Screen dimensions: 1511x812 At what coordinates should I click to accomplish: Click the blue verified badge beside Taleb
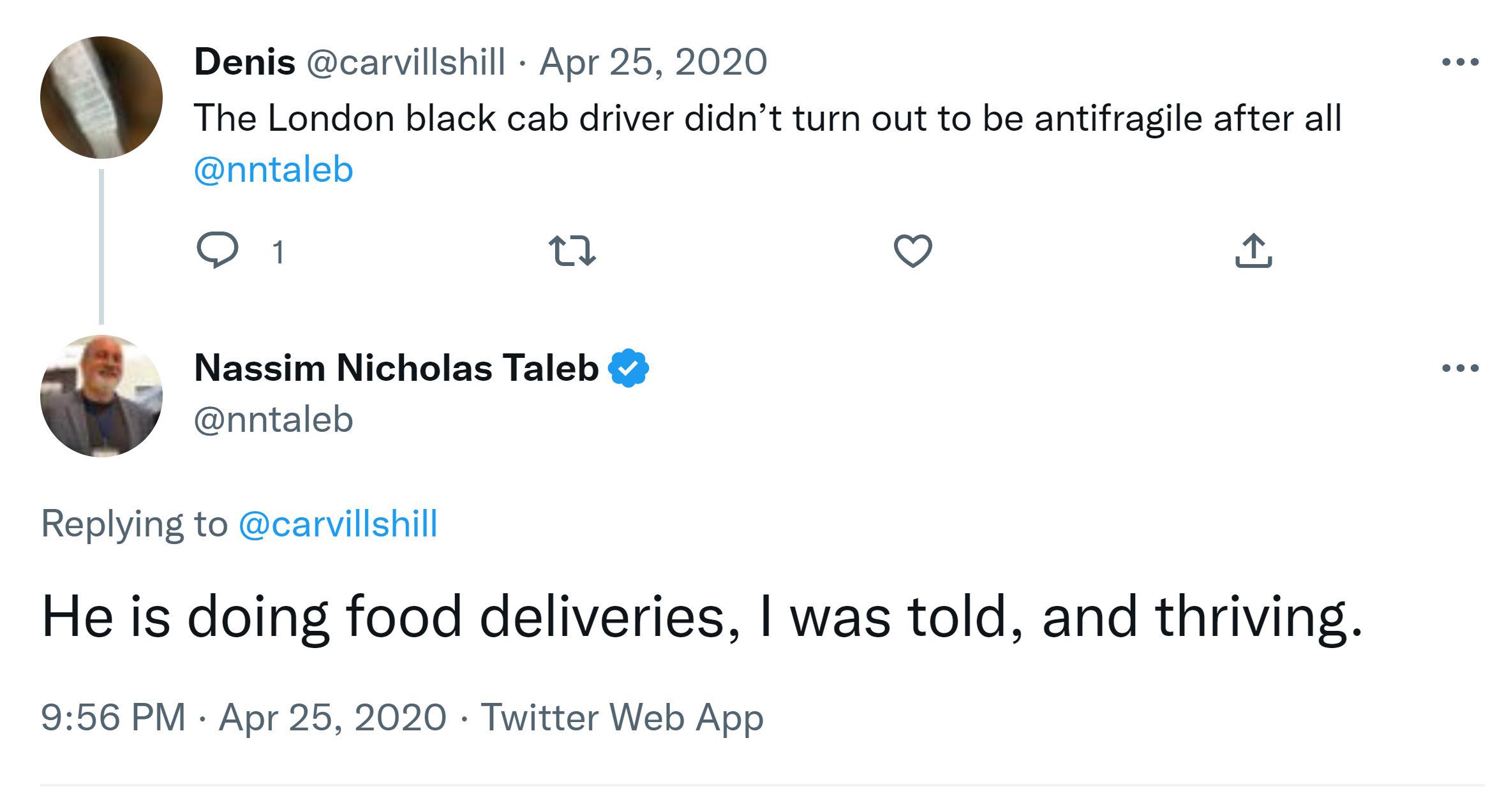(x=629, y=368)
